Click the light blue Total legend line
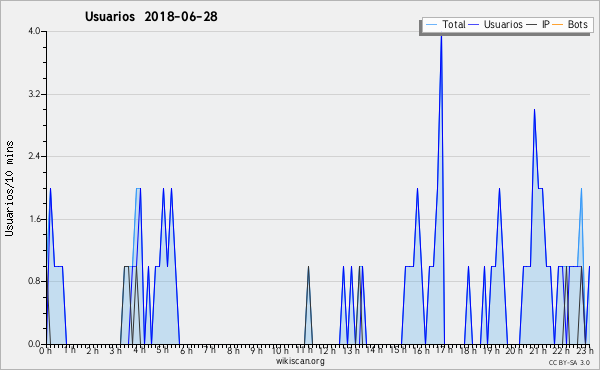The width and height of the screenshot is (600, 370). click(432, 25)
